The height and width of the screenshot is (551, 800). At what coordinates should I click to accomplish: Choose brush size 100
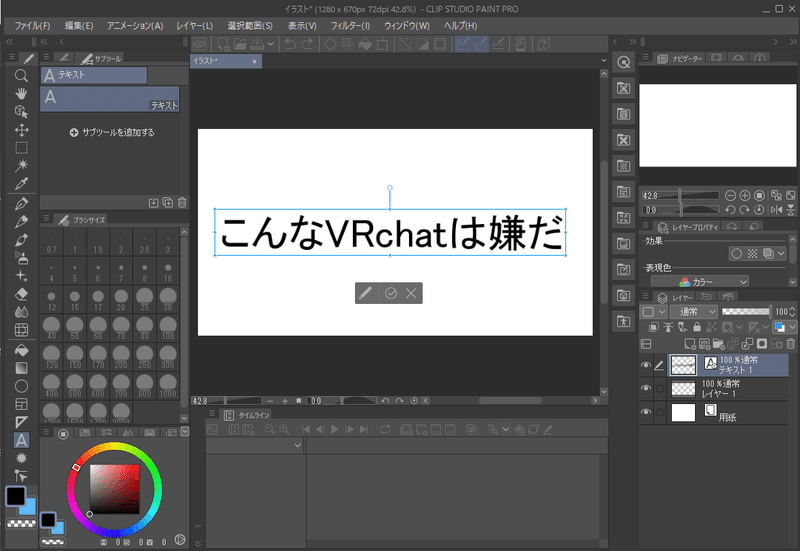pyautogui.click(x=168, y=328)
